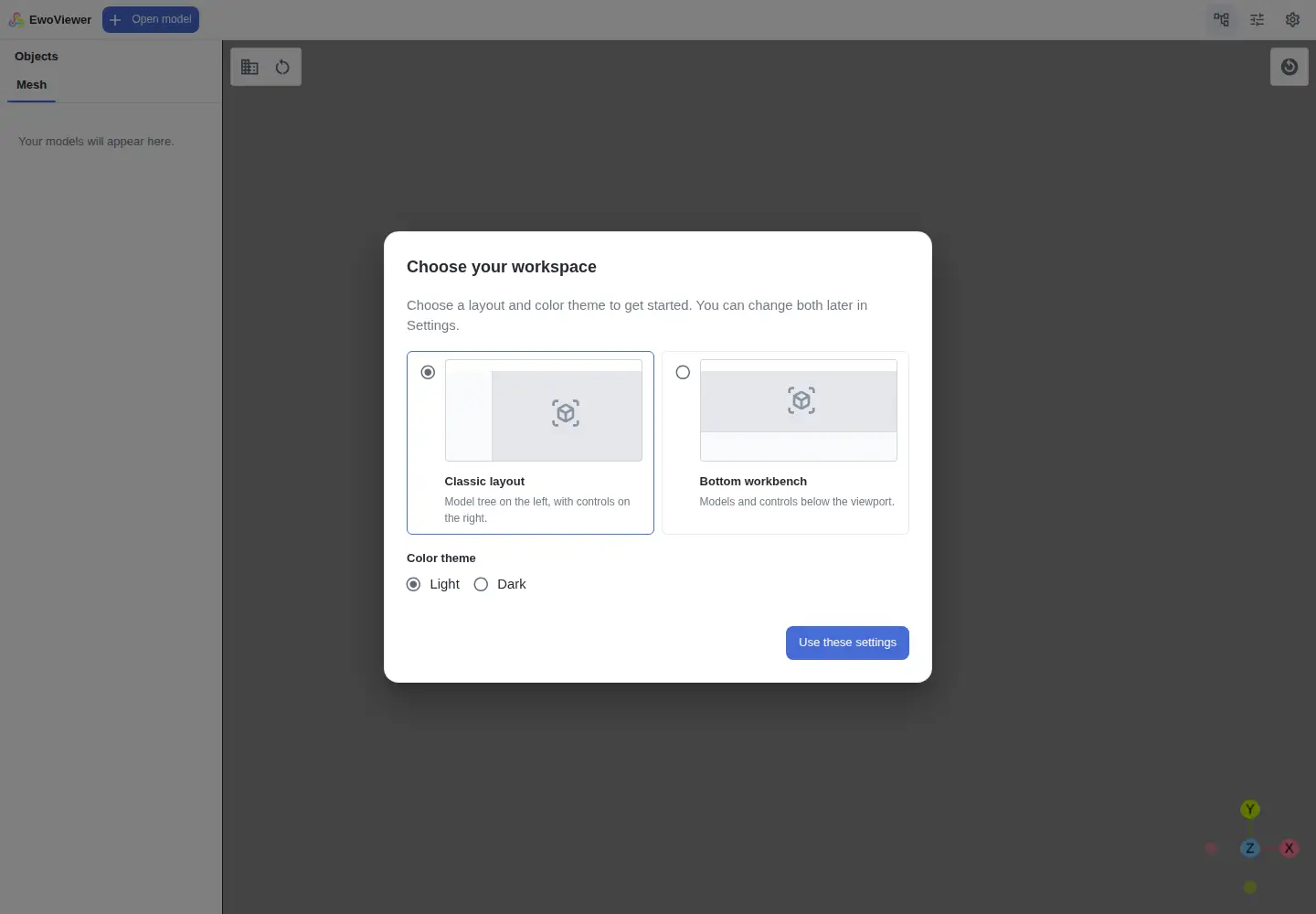
Task: Click the Use these settings button
Action: [x=847, y=643]
